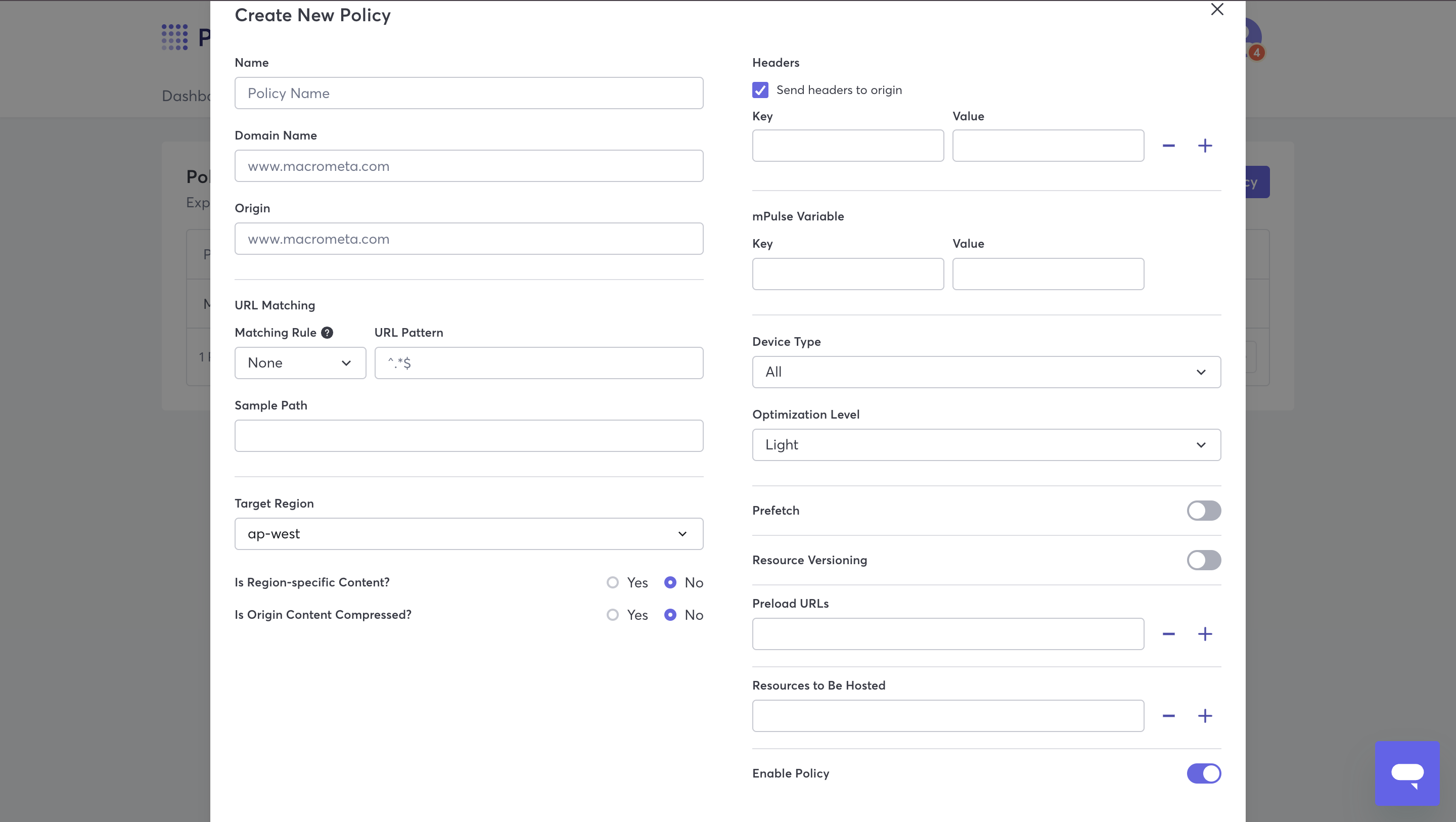Open the Dashboard navigation item

point(187,96)
